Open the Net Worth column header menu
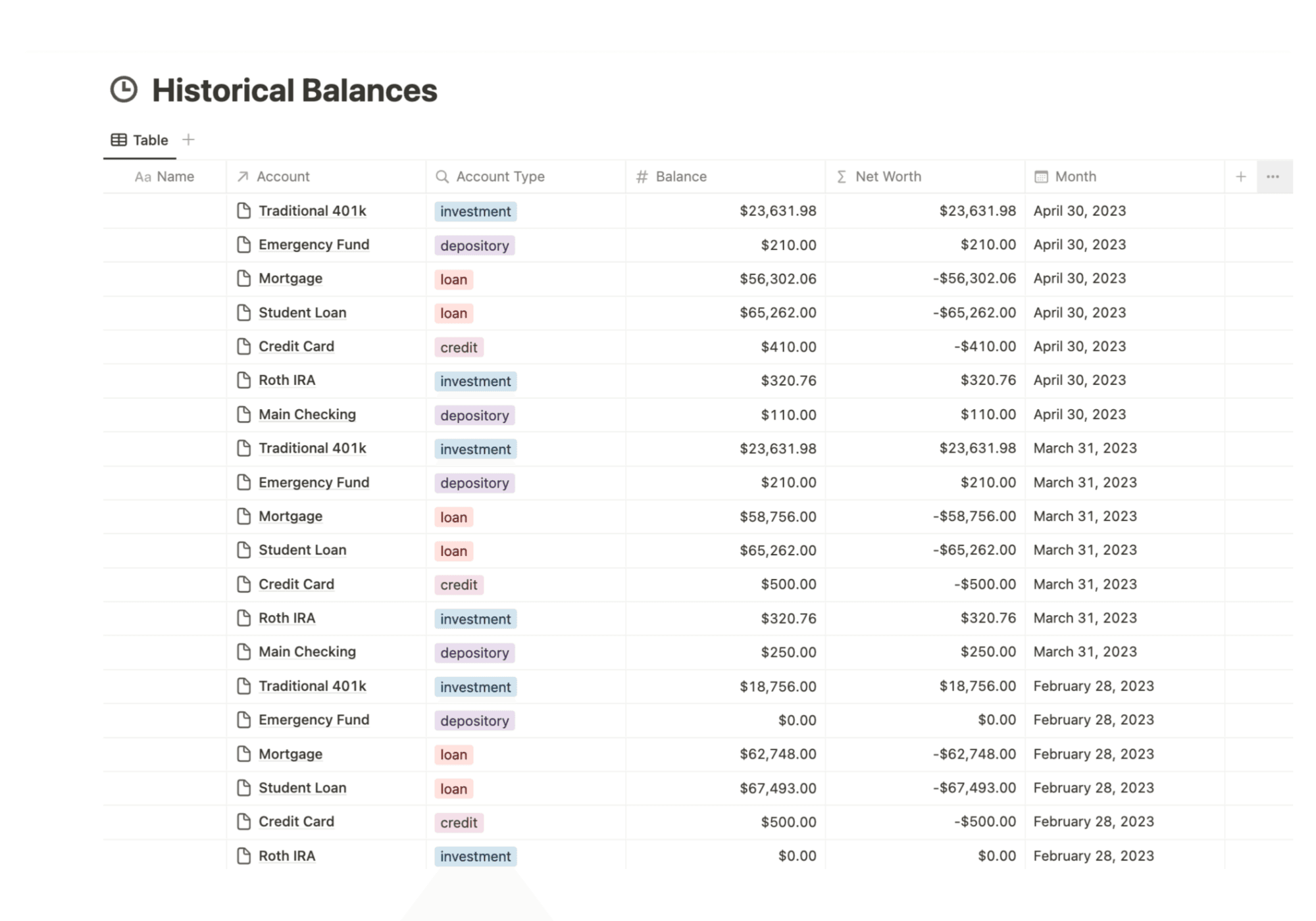This screenshot has width=1316, height=921. [x=887, y=176]
